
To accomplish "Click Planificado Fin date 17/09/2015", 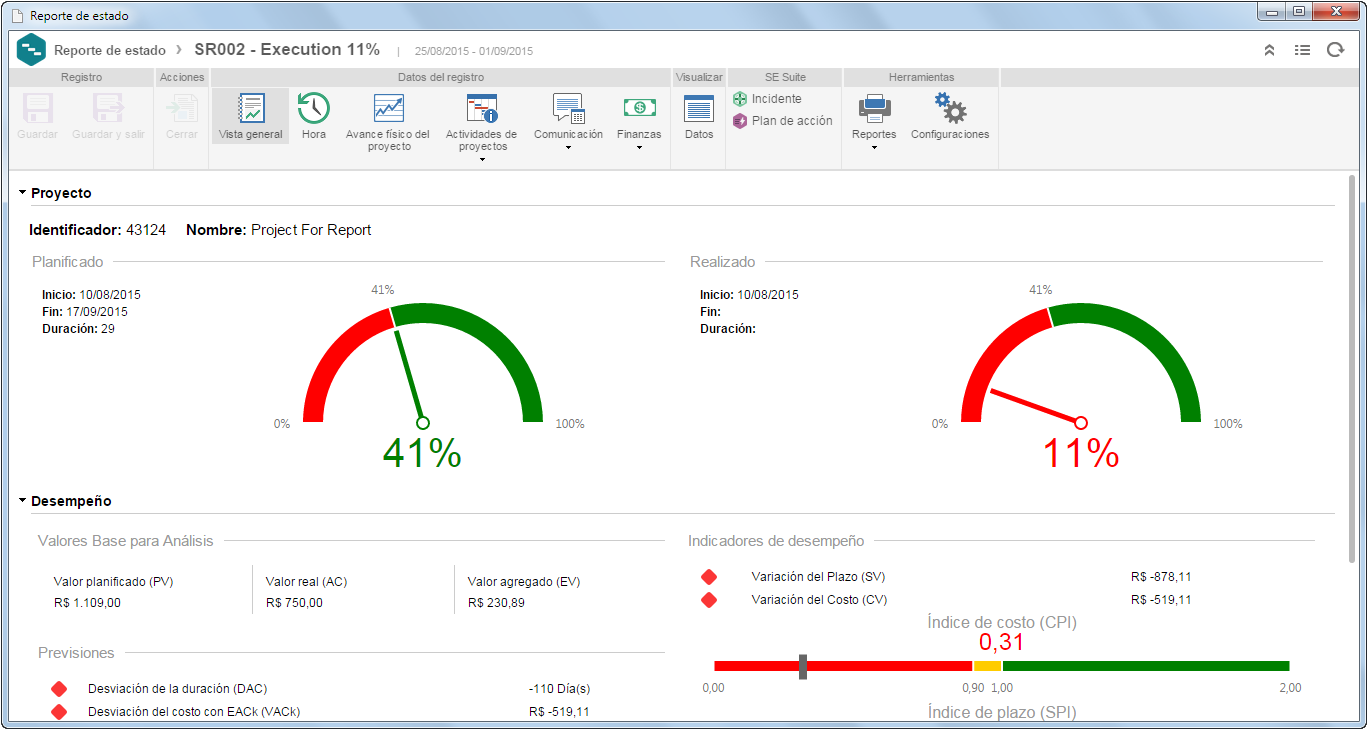I will click(x=95, y=312).
